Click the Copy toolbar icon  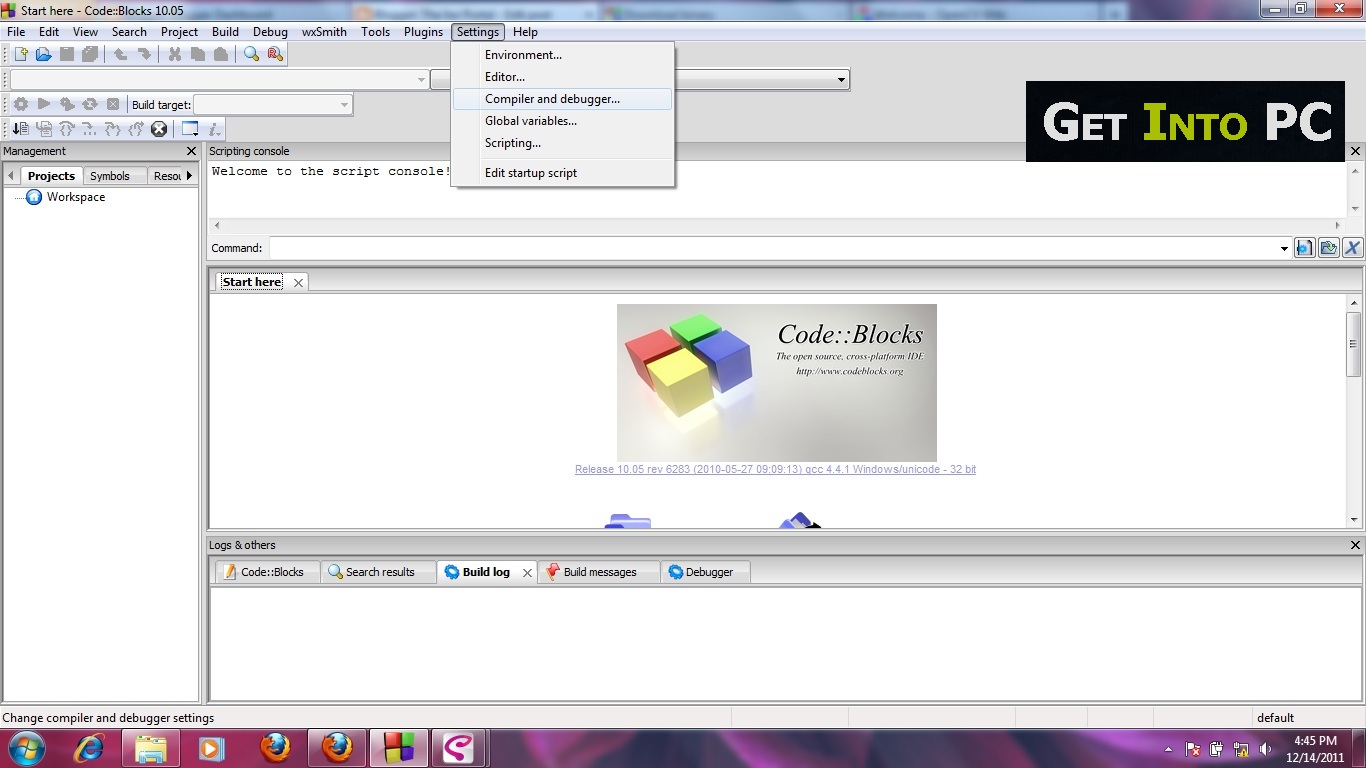tap(197, 55)
